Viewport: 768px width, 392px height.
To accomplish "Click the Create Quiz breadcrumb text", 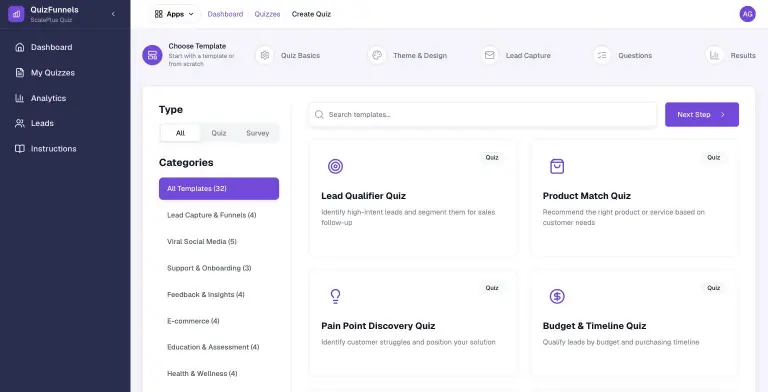I will pyautogui.click(x=312, y=14).
